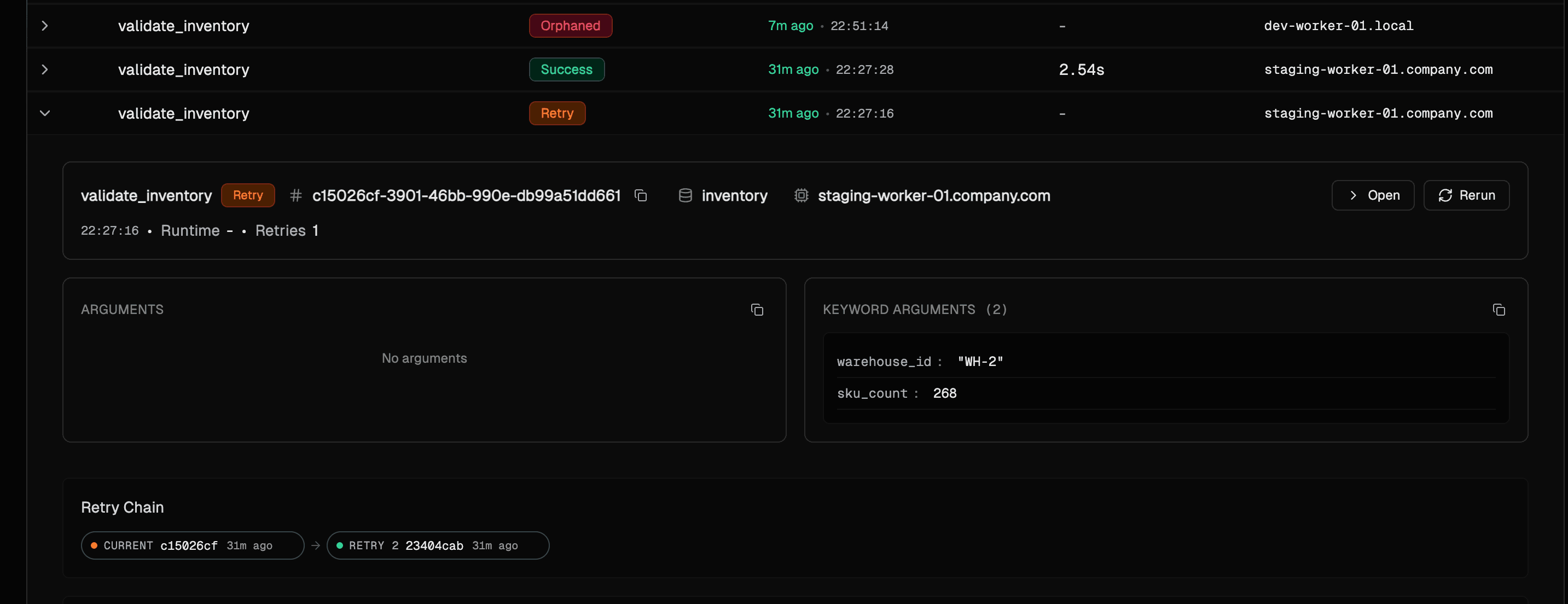This screenshot has height=604, width=1568.
Task: Select the CURRENT c15026cf chip in Retry Chain
Action: point(191,545)
